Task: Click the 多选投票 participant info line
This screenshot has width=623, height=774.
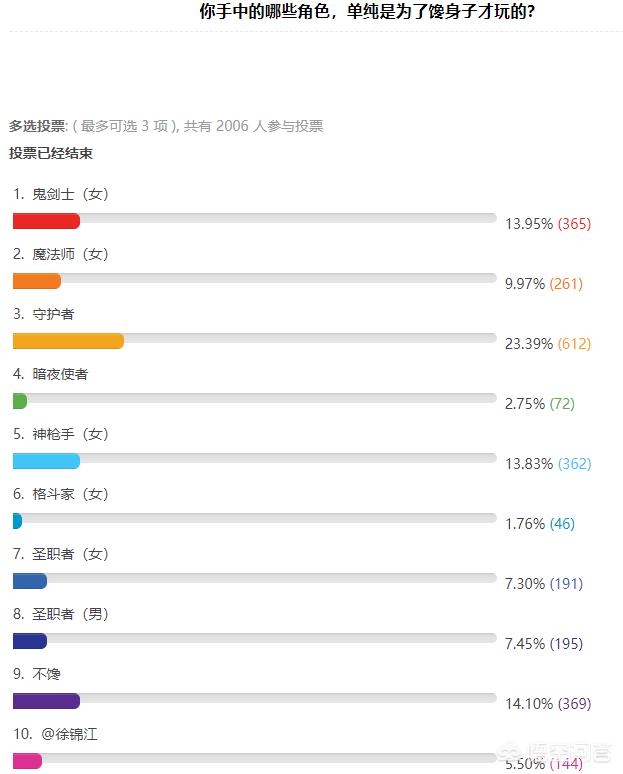Action: tap(166, 127)
